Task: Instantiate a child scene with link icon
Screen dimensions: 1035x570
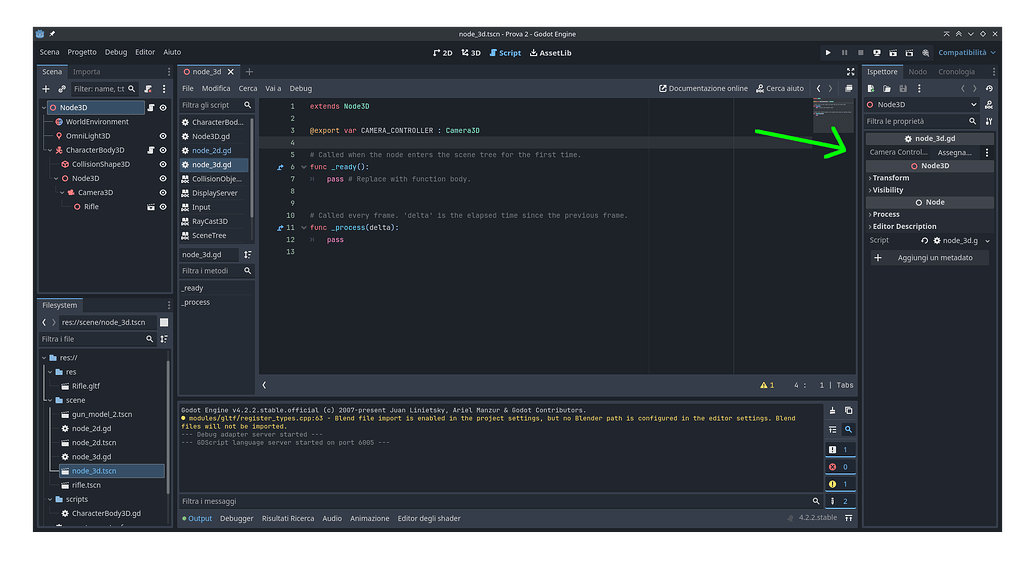Action: coord(61,88)
